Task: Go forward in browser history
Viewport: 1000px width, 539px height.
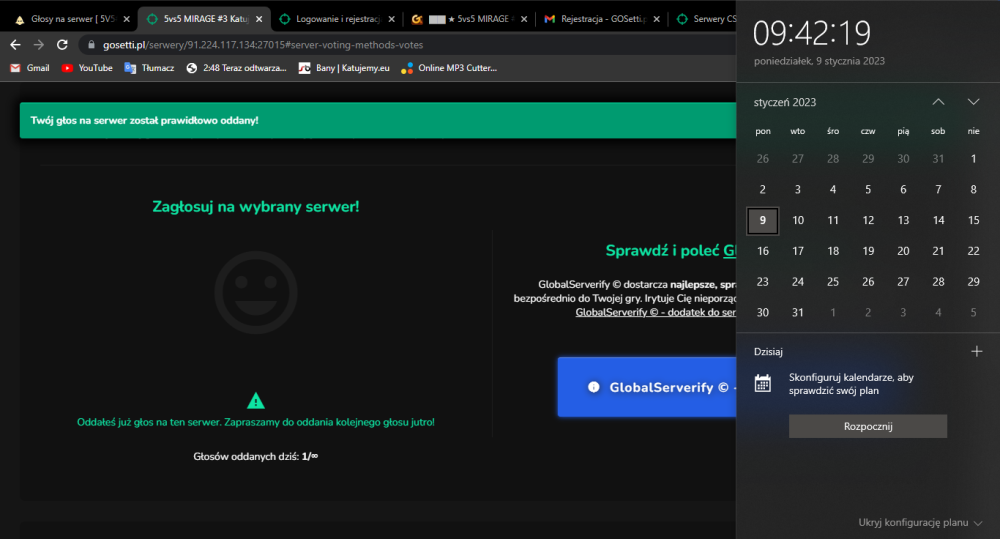Action: coord(39,45)
